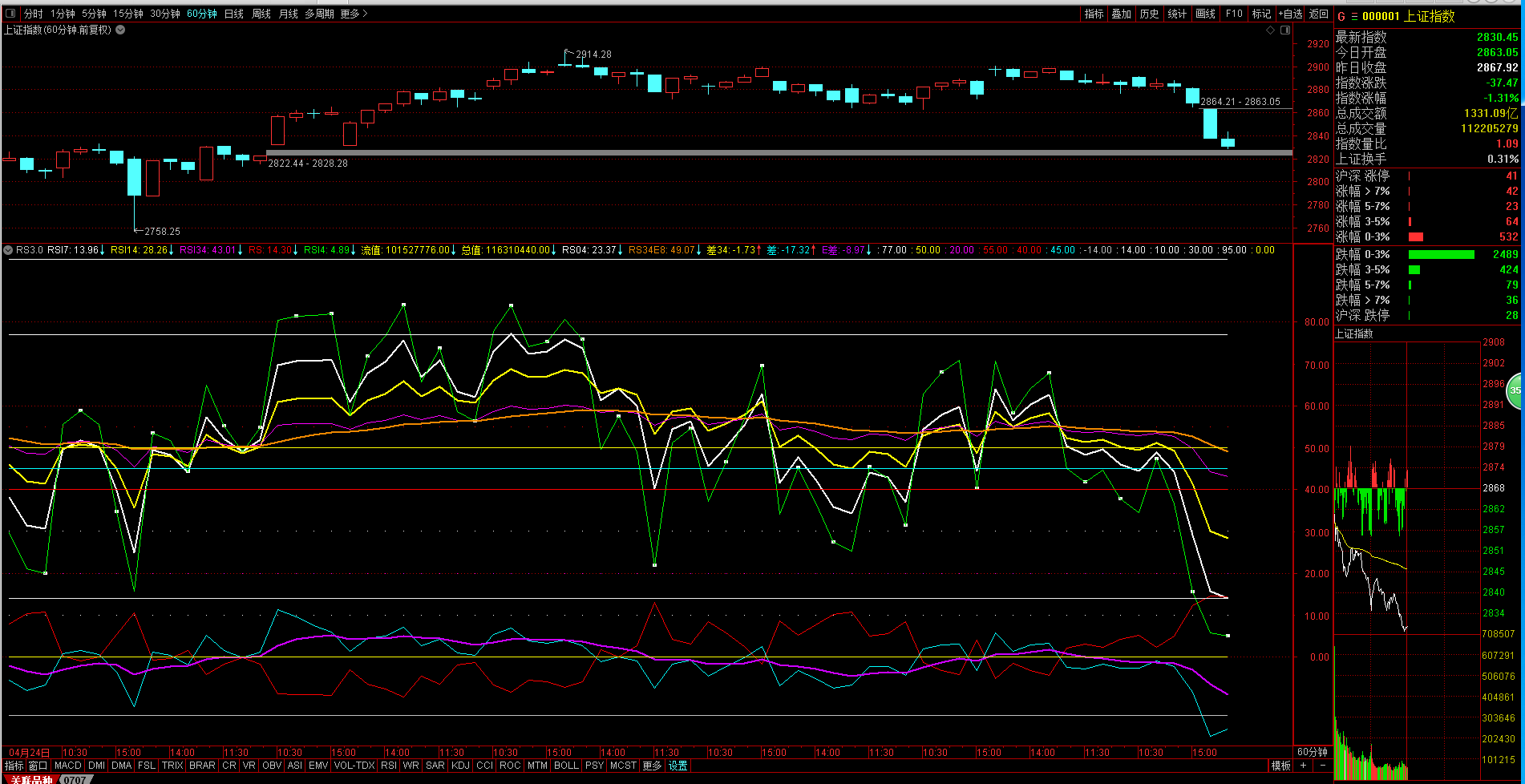This screenshot has width=1525, height=784.
Task: Open 更多 indicators list in bottom bar
Action: pos(652,766)
